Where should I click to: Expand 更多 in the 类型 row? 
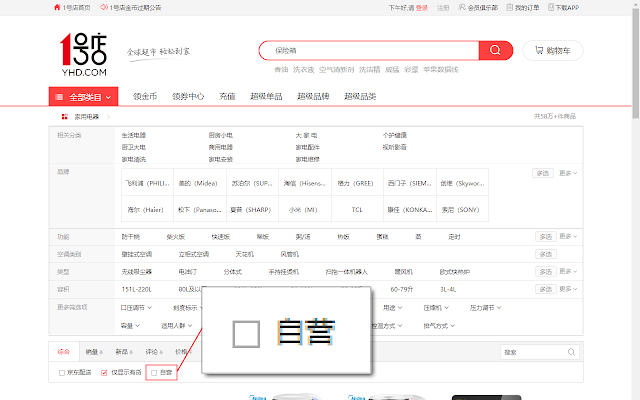click(x=568, y=271)
